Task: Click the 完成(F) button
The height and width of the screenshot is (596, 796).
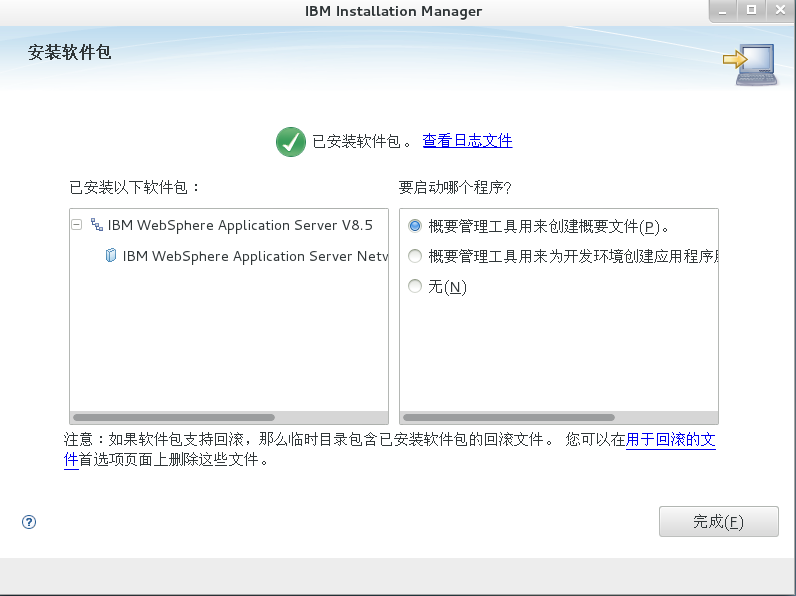Action: click(x=719, y=521)
